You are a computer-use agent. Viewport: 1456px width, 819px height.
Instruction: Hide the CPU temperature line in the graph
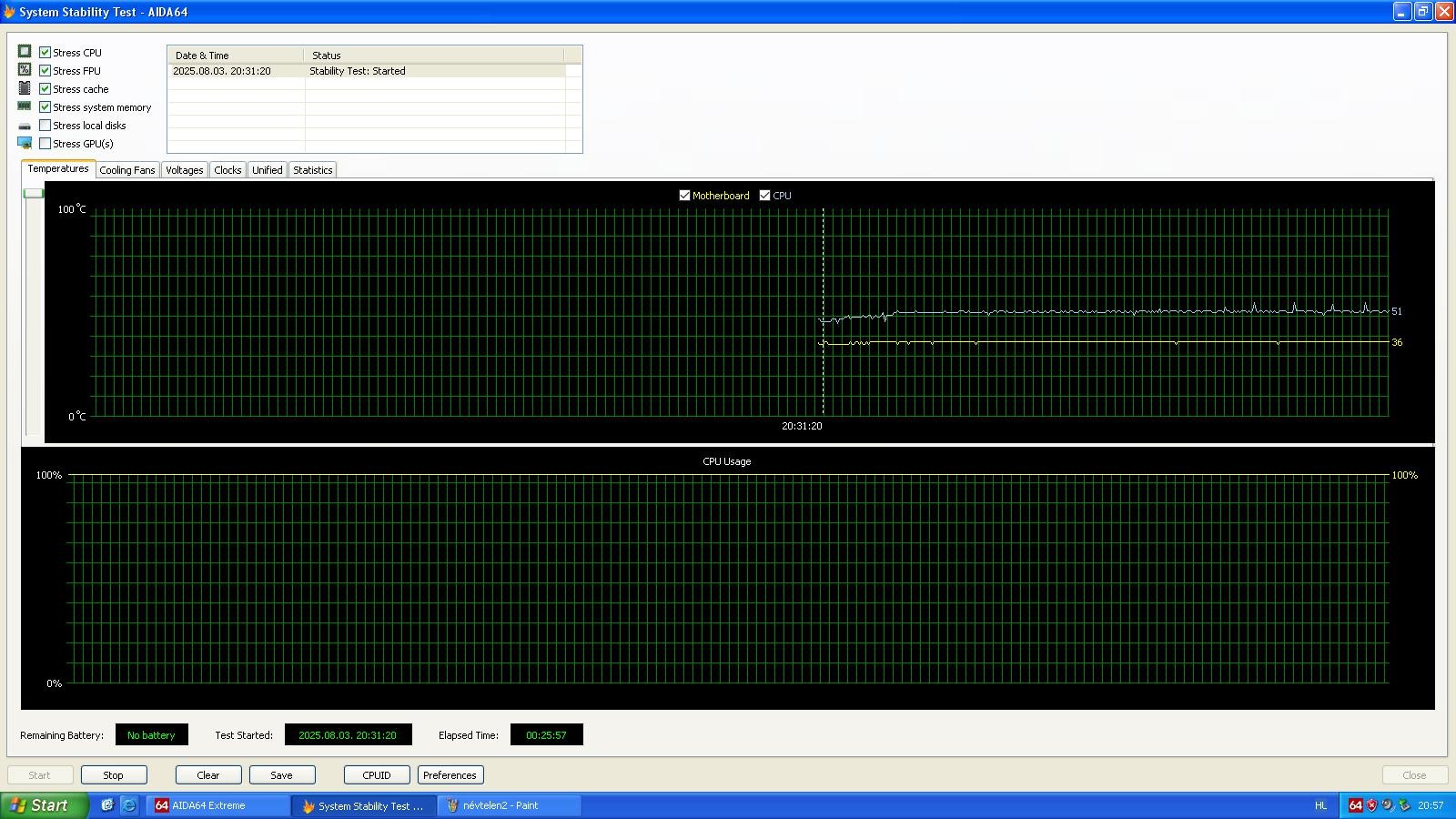click(764, 195)
